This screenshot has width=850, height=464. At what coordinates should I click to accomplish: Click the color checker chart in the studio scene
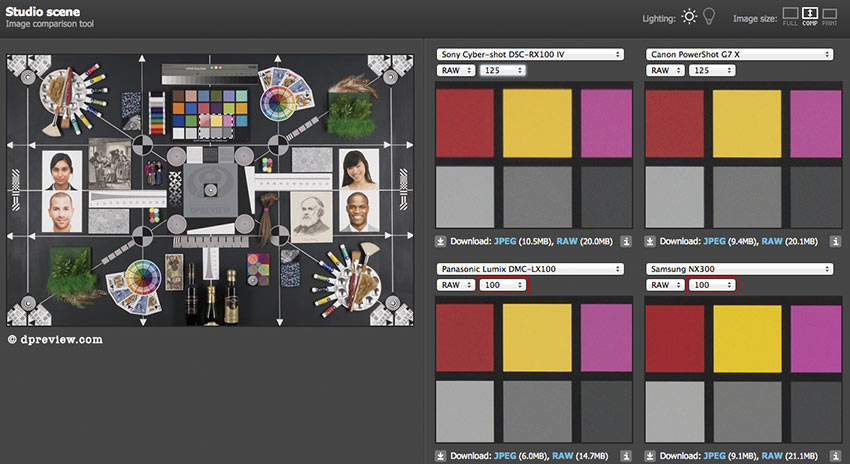(210, 114)
